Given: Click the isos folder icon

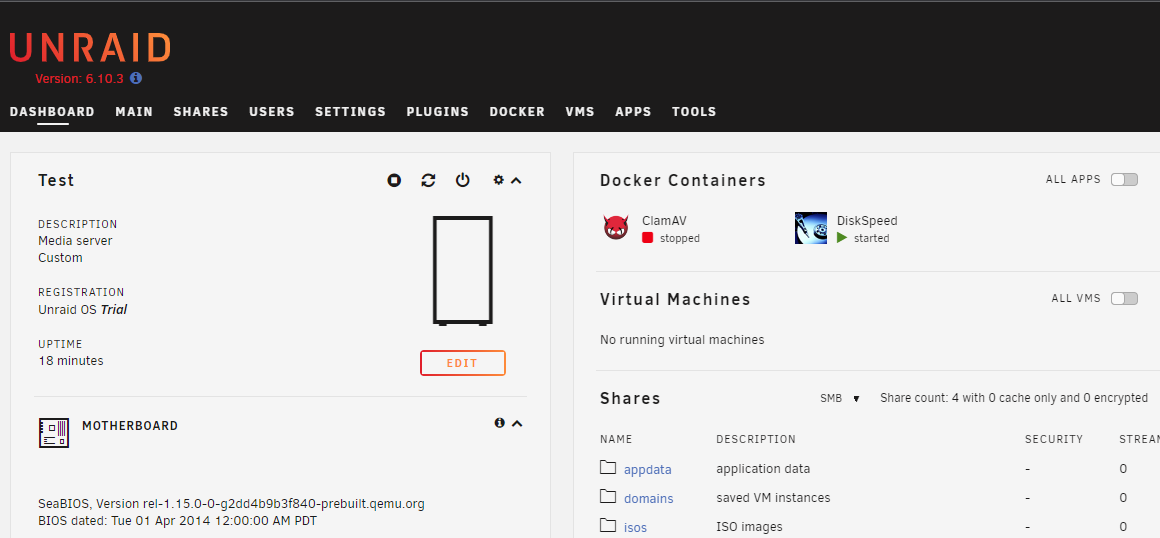Looking at the screenshot, I should [x=608, y=525].
